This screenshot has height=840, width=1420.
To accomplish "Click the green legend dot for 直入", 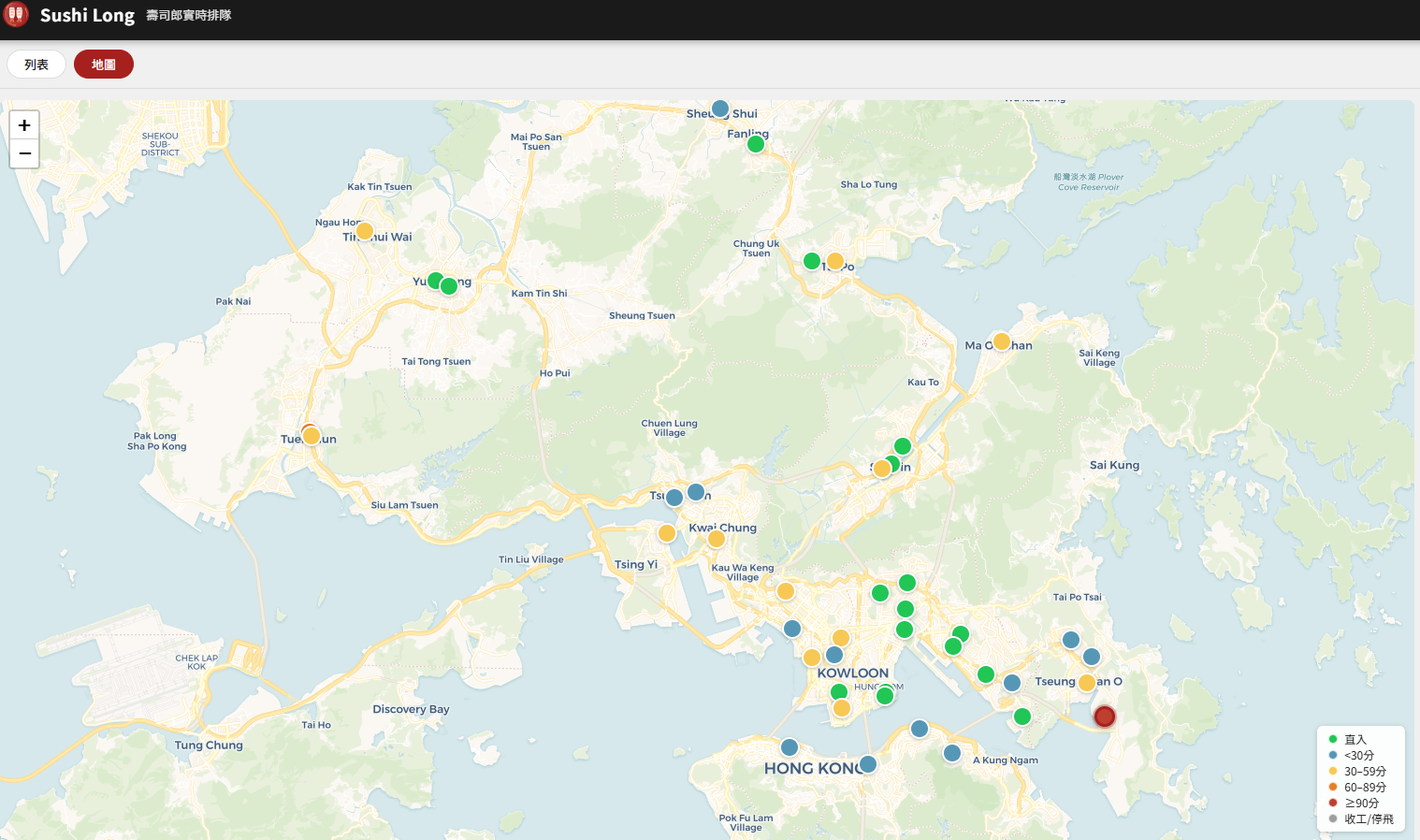I will click(1333, 739).
